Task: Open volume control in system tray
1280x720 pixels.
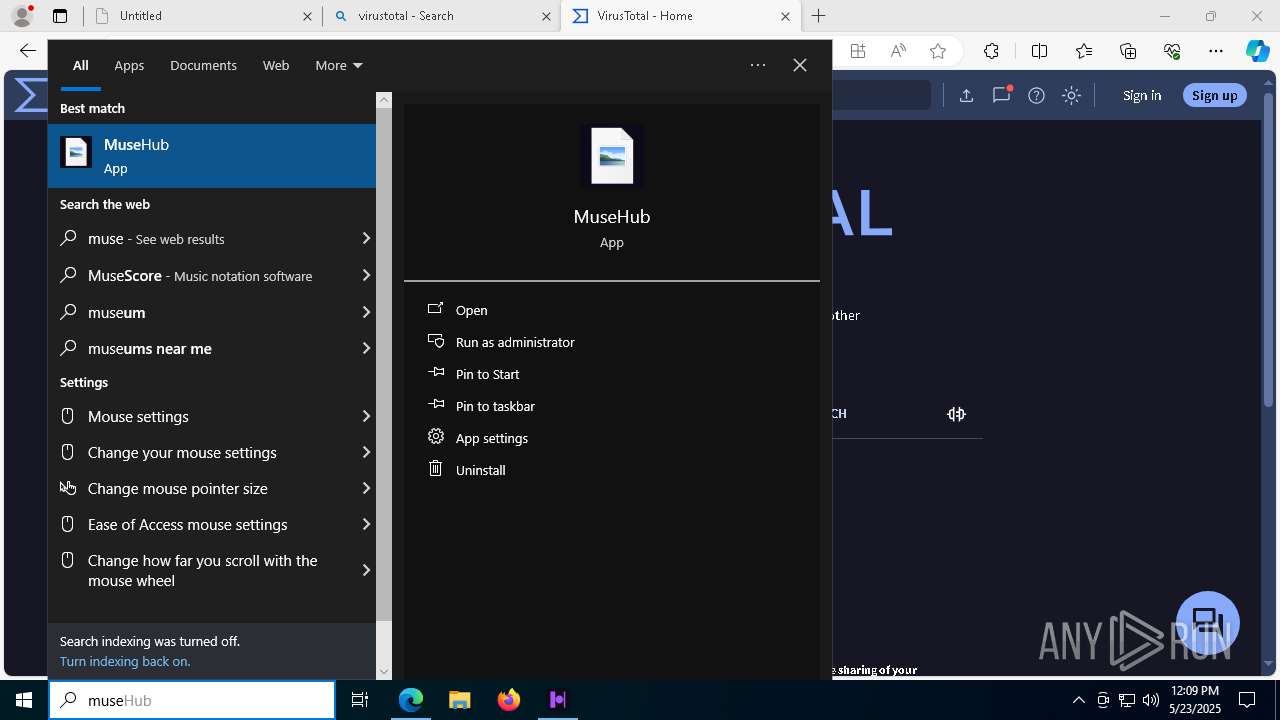Action: coord(1150,700)
